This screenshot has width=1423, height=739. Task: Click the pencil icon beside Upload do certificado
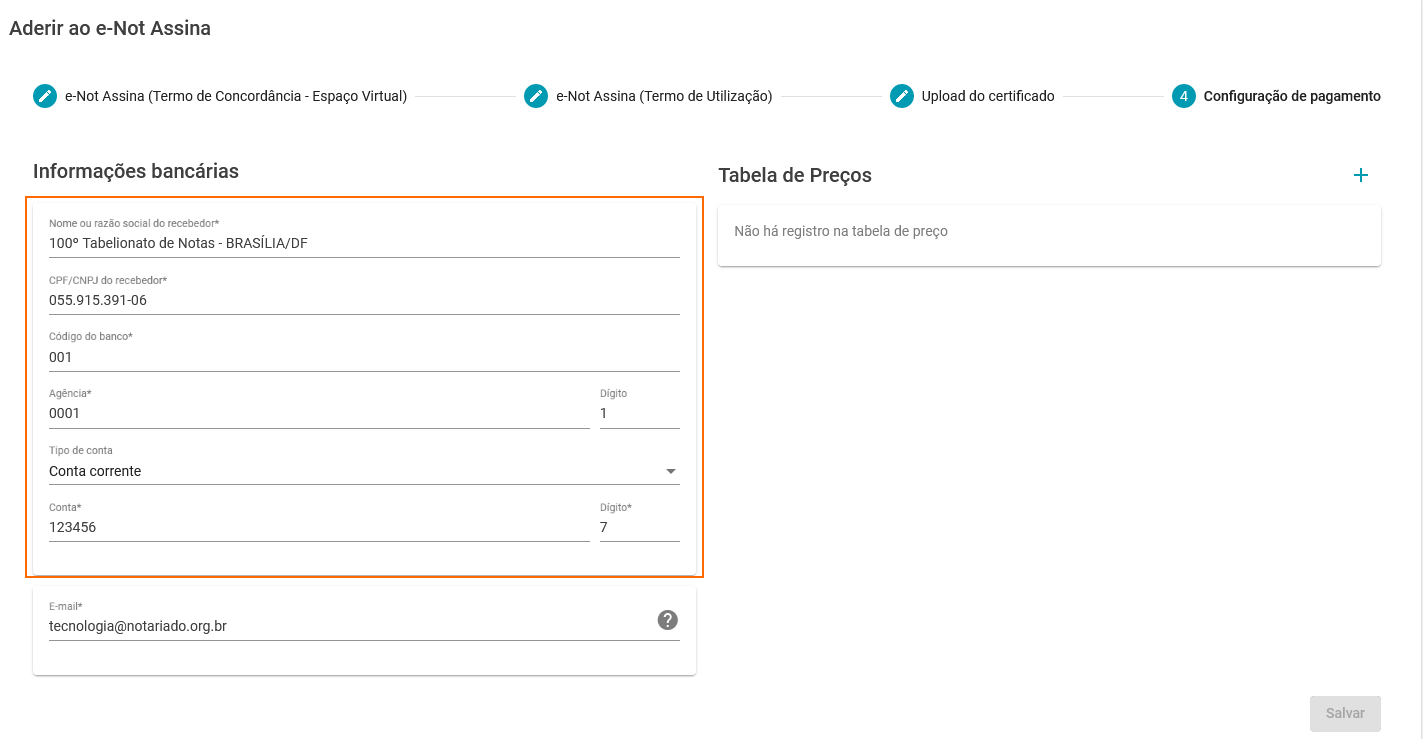point(902,96)
